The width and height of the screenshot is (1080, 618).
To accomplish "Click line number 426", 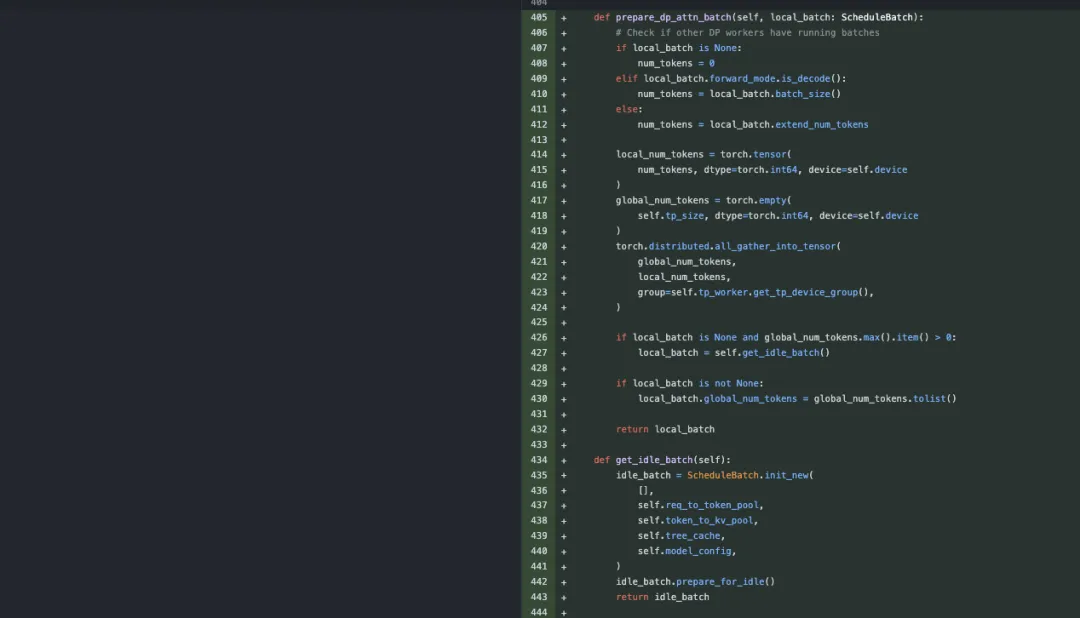I will (x=539, y=337).
